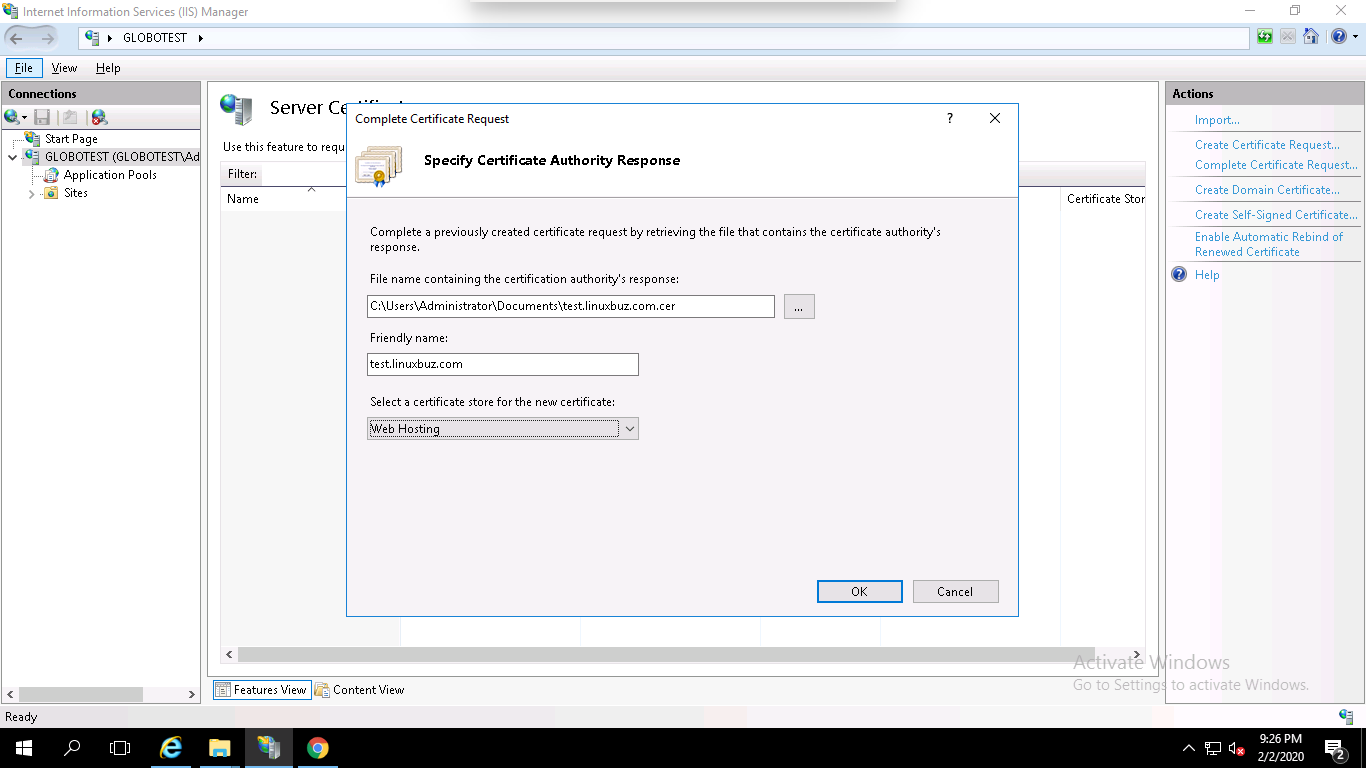
Task: Select GLOBOTEST server node in tree
Action: pyautogui.click(x=122, y=157)
